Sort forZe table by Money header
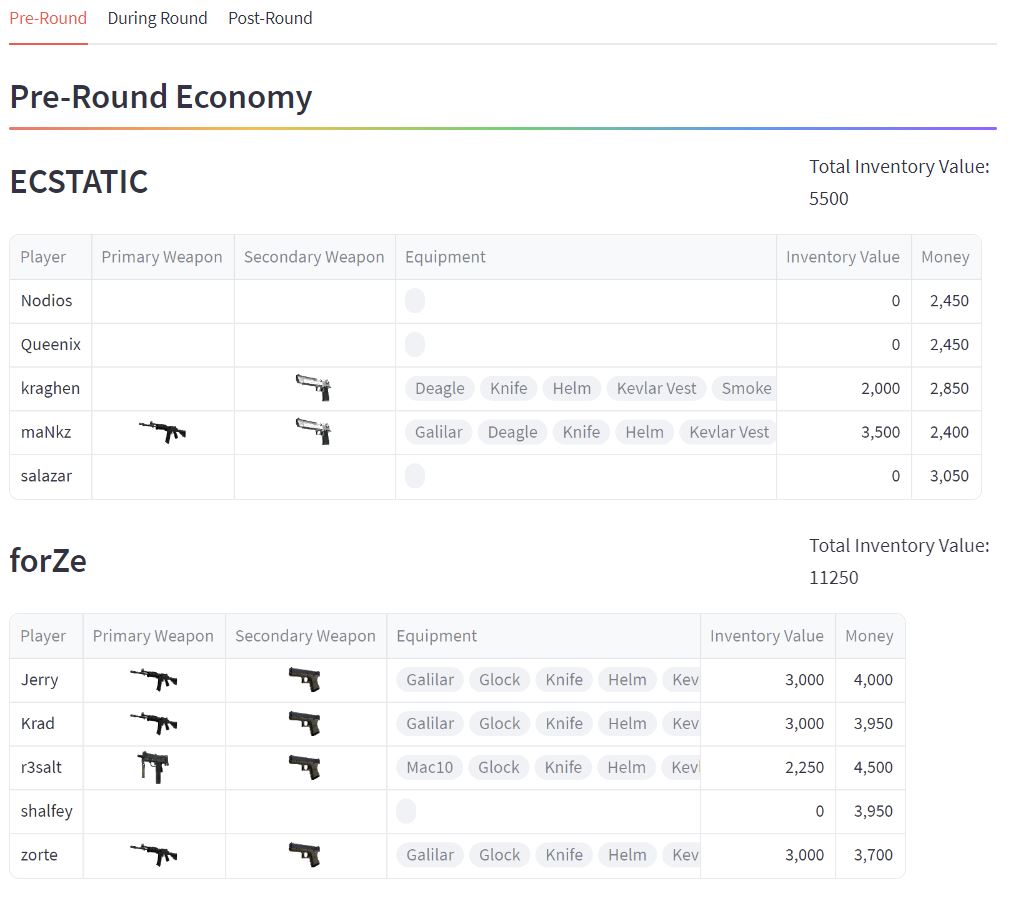Image resolution: width=1010 pixels, height=899 pixels. 869,636
